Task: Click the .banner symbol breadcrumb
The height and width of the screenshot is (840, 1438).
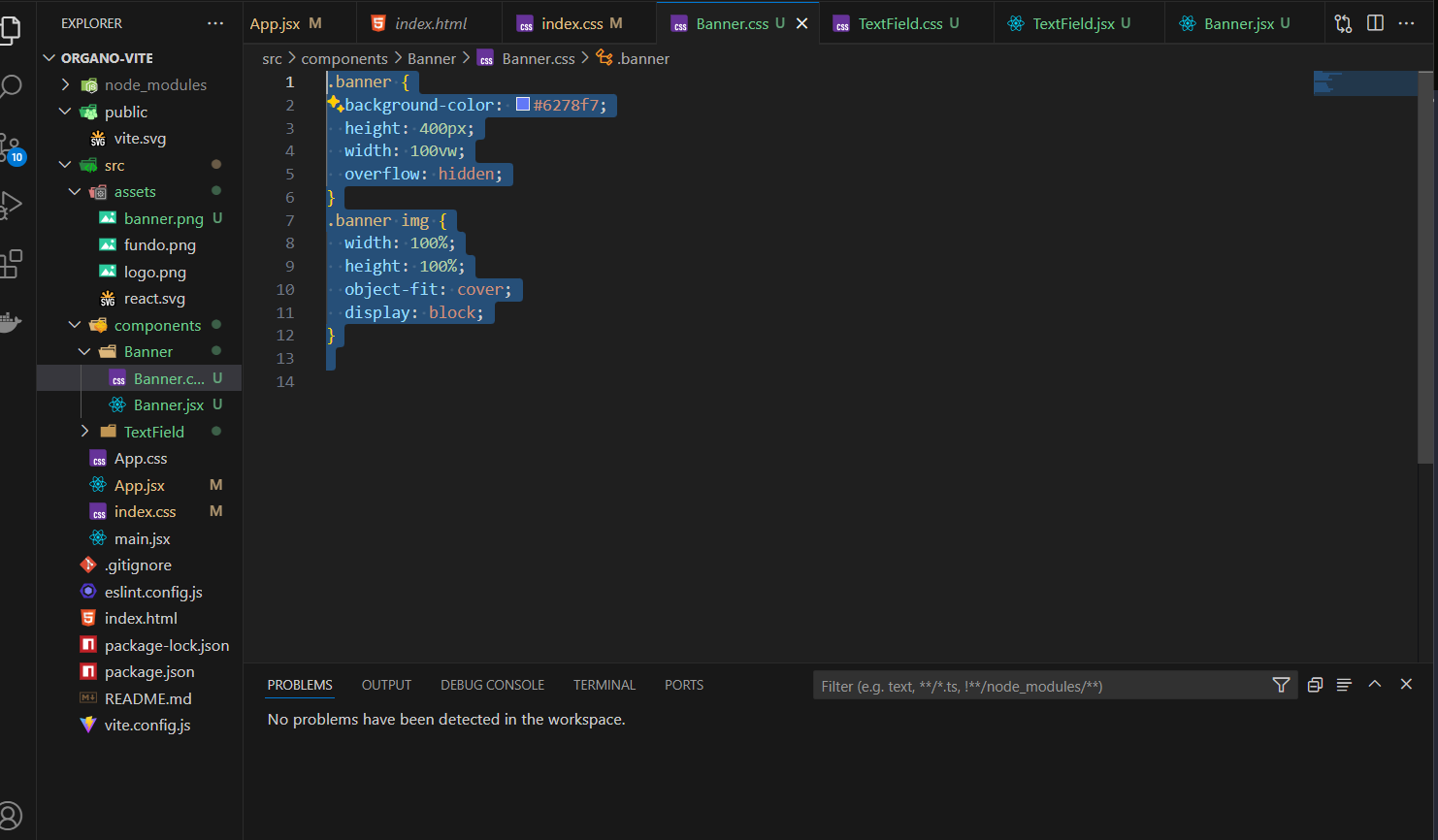Action: click(633, 58)
